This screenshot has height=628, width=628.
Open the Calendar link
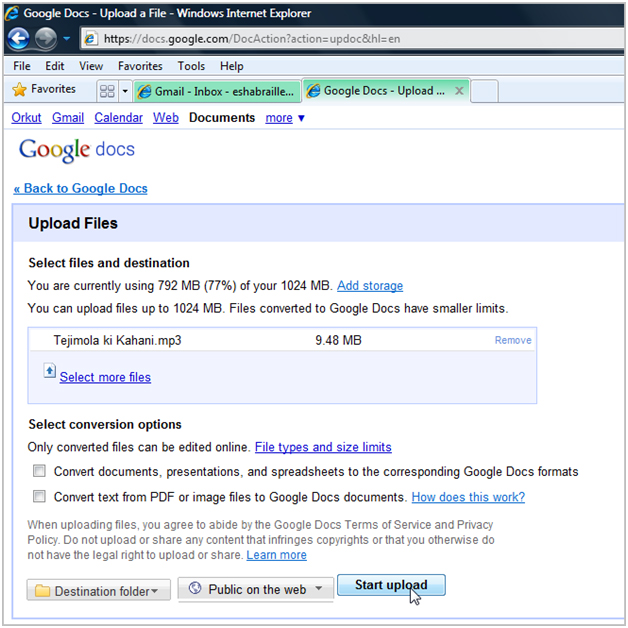[119, 118]
